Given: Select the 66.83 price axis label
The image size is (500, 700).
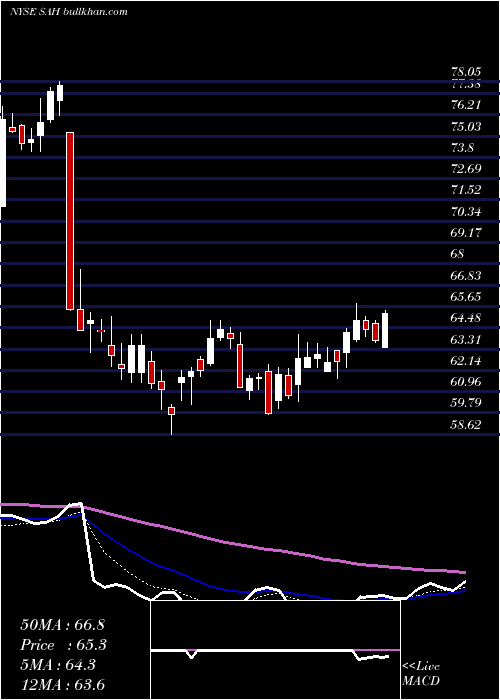Looking at the screenshot, I should tap(466, 275).
